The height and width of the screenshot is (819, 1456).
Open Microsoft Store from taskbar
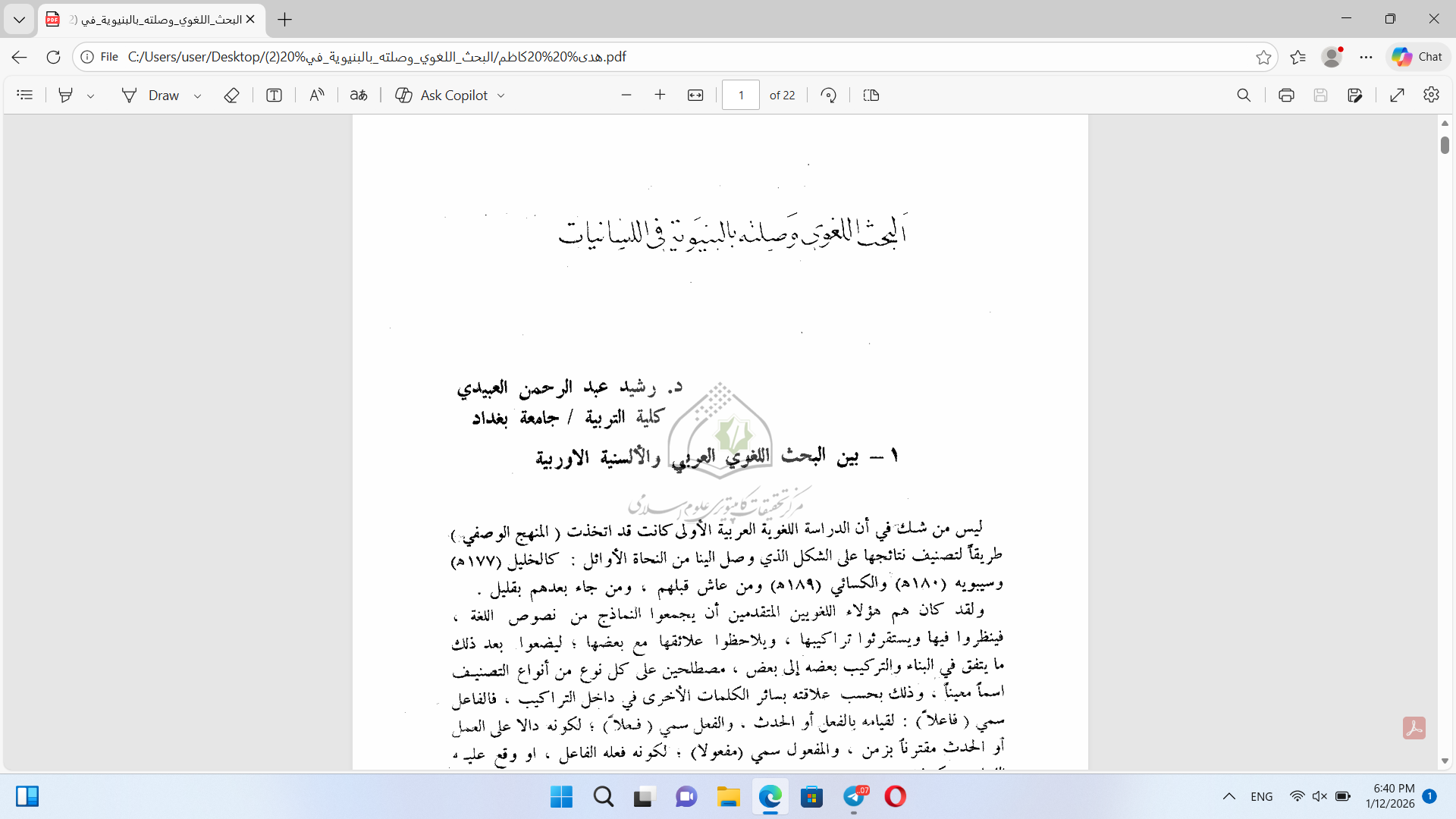point(811,796)
